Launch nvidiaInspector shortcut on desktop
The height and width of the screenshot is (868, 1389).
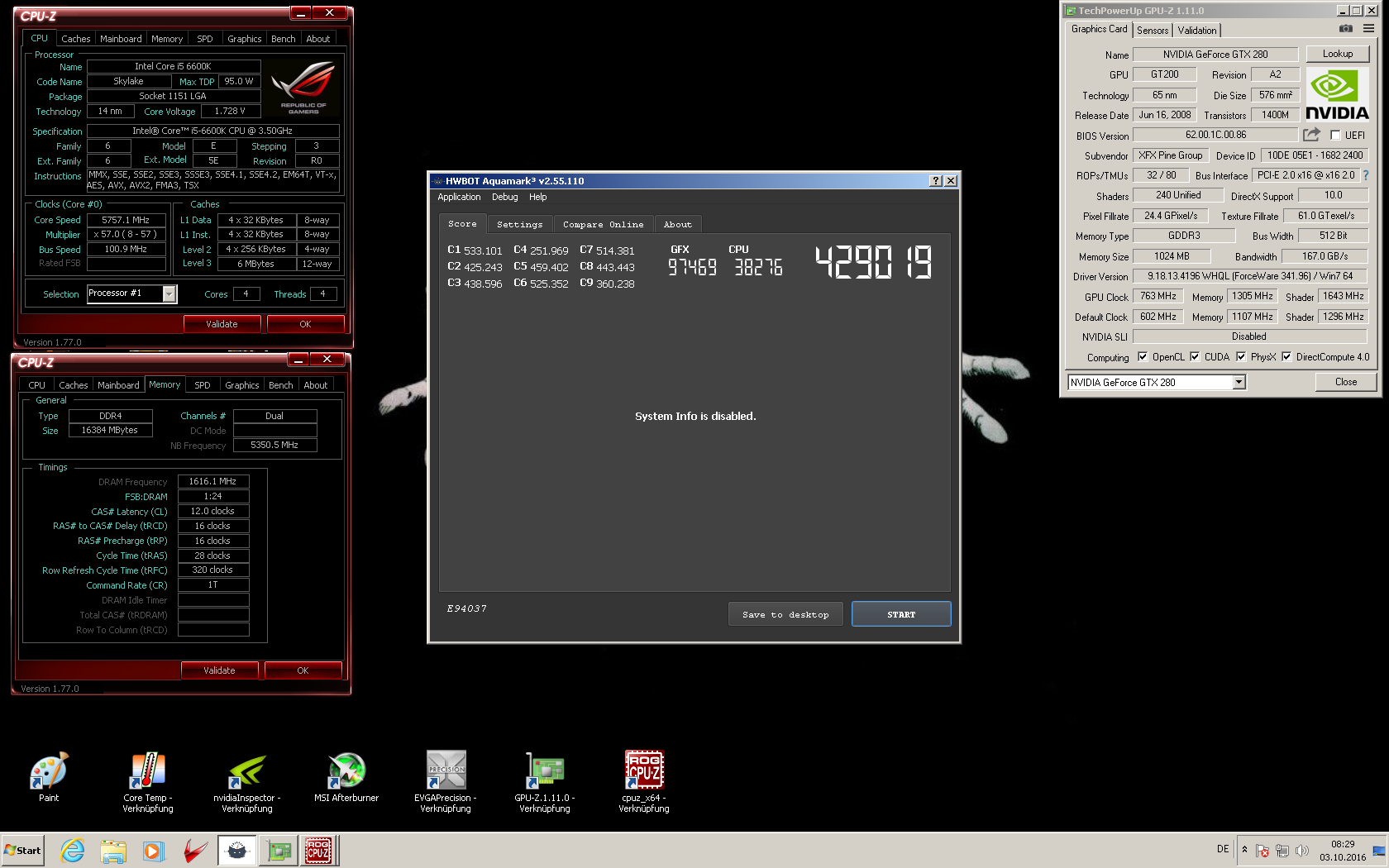(x=247, y=782)
